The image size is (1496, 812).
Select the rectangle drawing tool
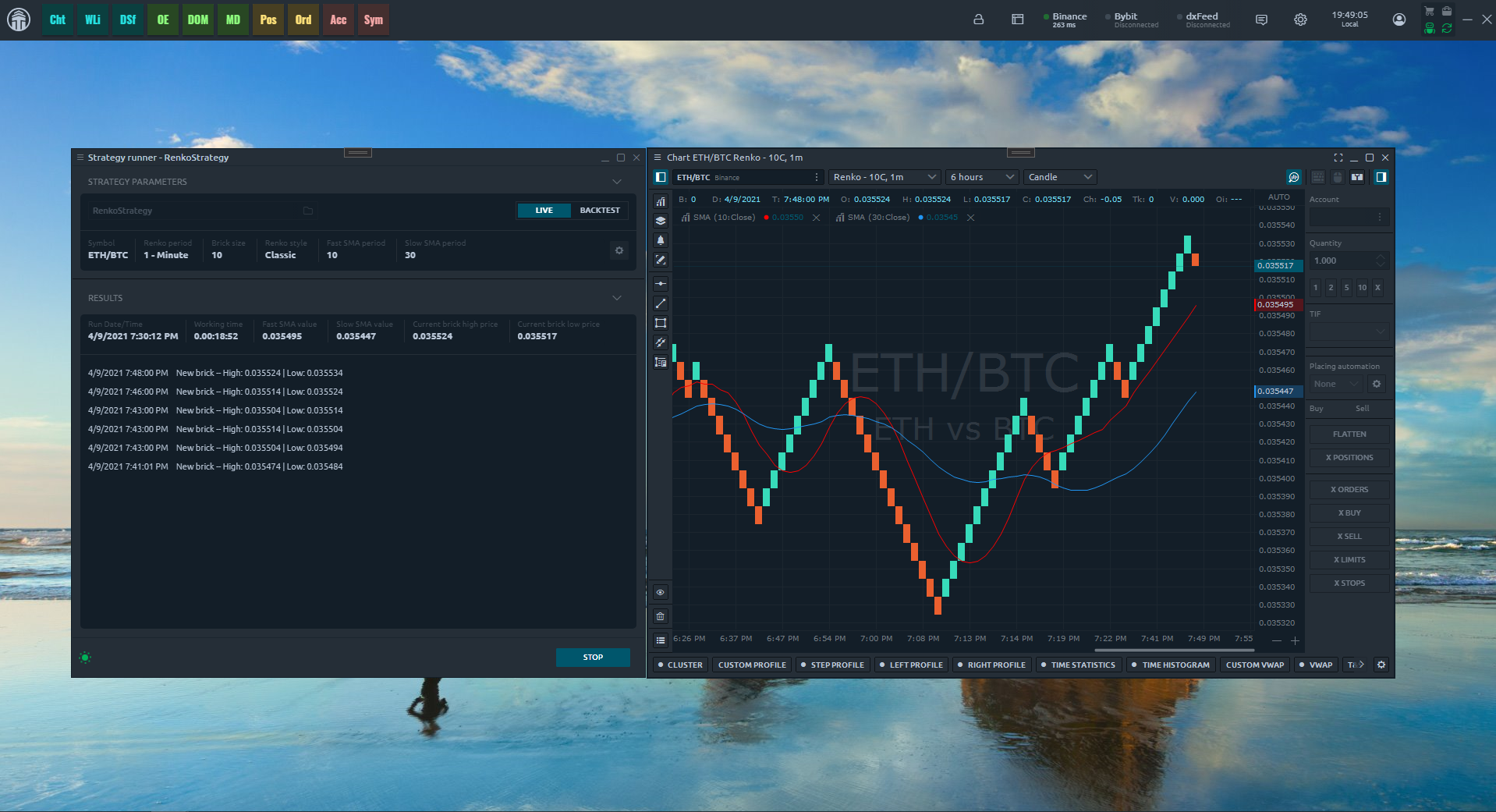click(661, 323)
